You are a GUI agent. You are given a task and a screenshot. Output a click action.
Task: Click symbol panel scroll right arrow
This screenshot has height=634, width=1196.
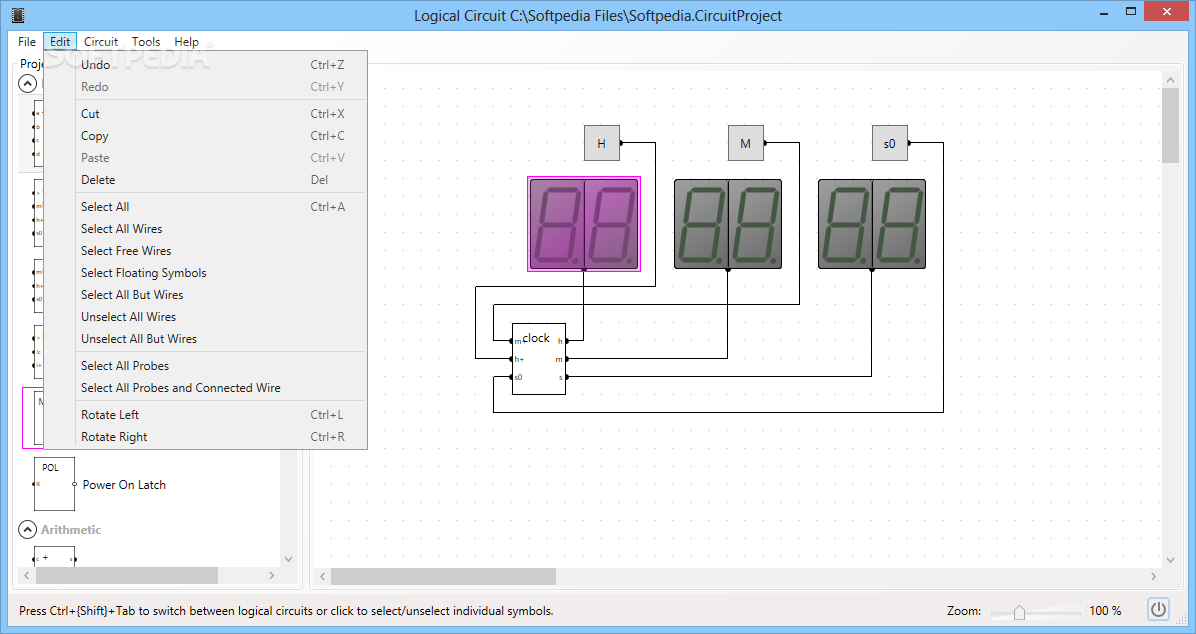272,575
